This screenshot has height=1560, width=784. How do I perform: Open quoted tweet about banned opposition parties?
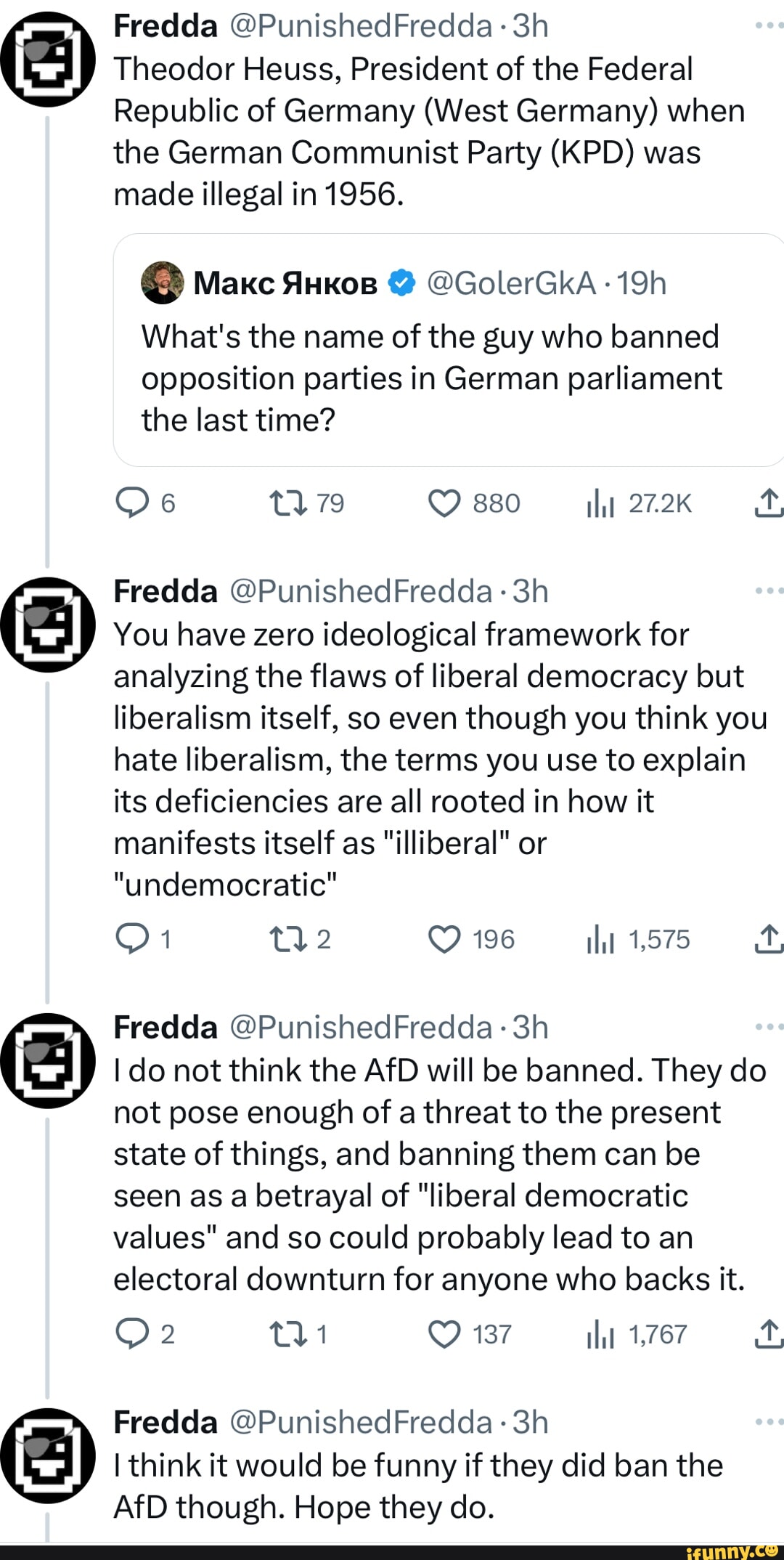pyautogui.click(x=431, y=378)
